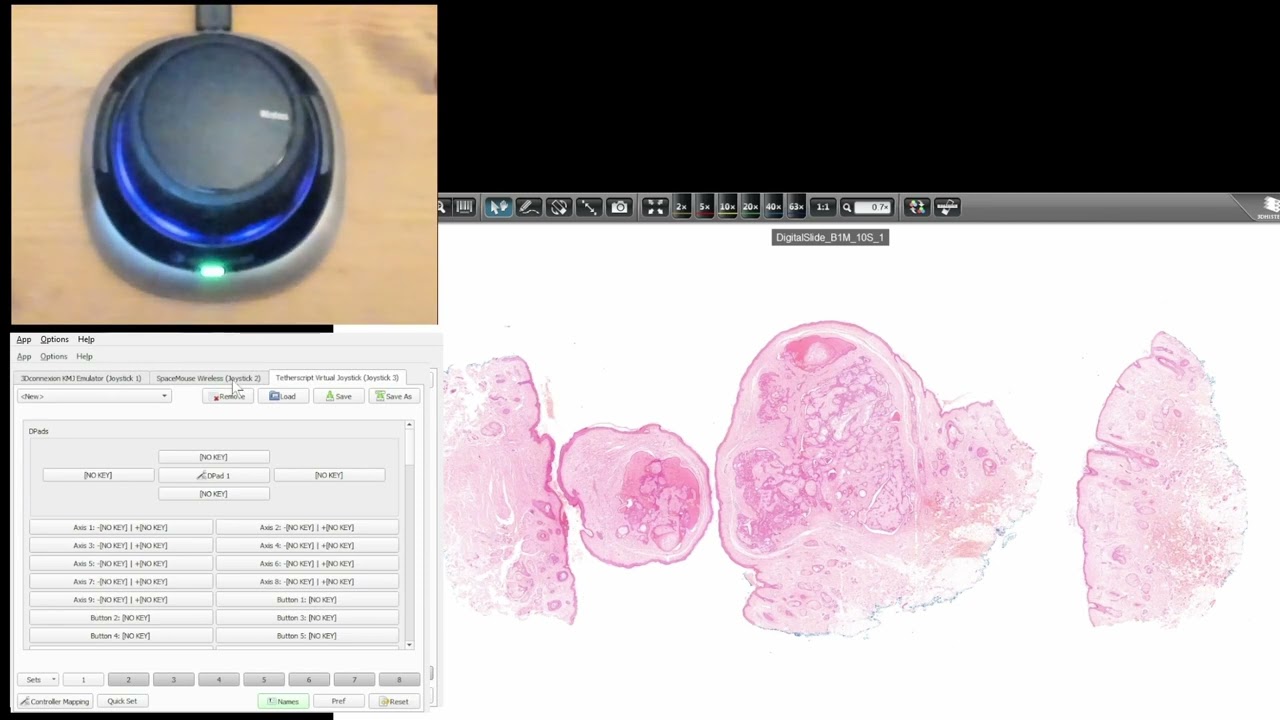
Task: Open Controller Mapping
Action: (x=55, y=702)
